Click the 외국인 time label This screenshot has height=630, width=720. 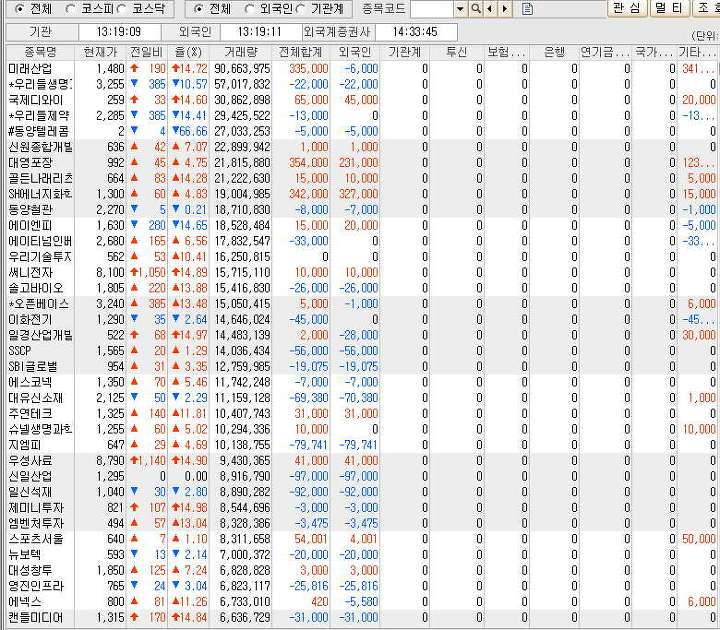(x=195, y=32)
